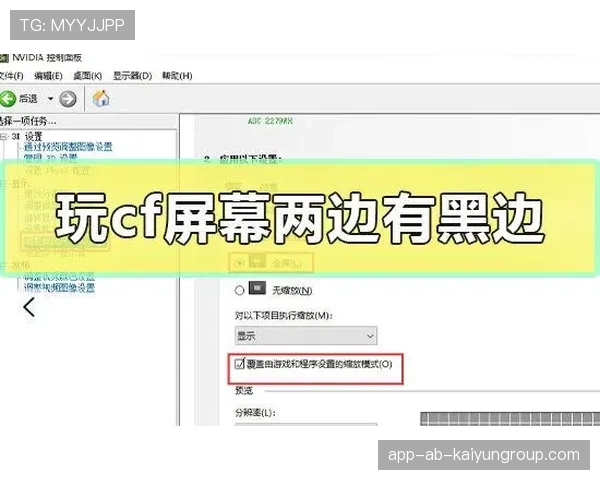Open the 桌面(K) menu
This screenshot has height=480, width=600.
point(88,76)
